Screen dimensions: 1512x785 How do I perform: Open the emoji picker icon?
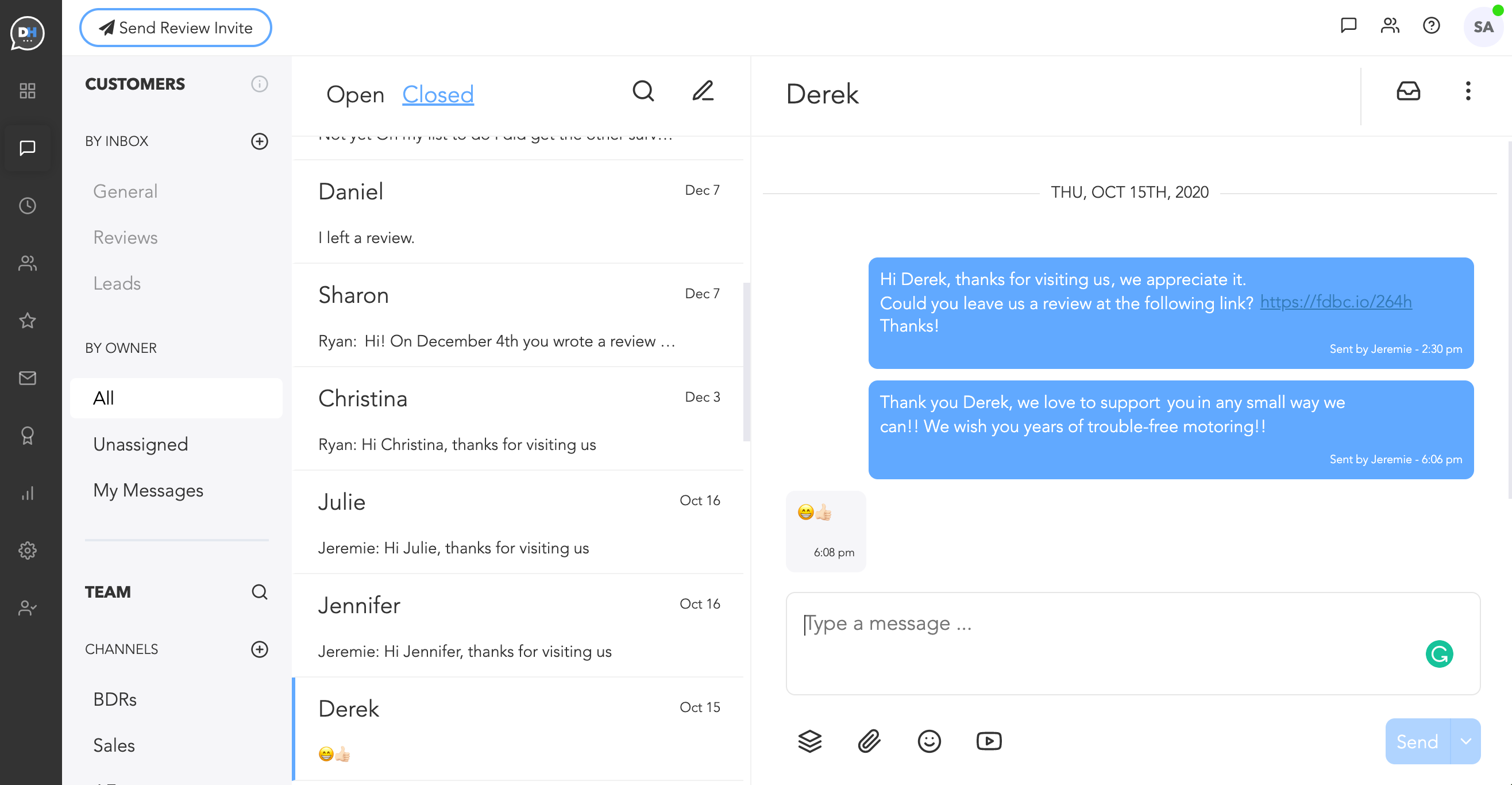pyautogui.click(x=929, y=741)
